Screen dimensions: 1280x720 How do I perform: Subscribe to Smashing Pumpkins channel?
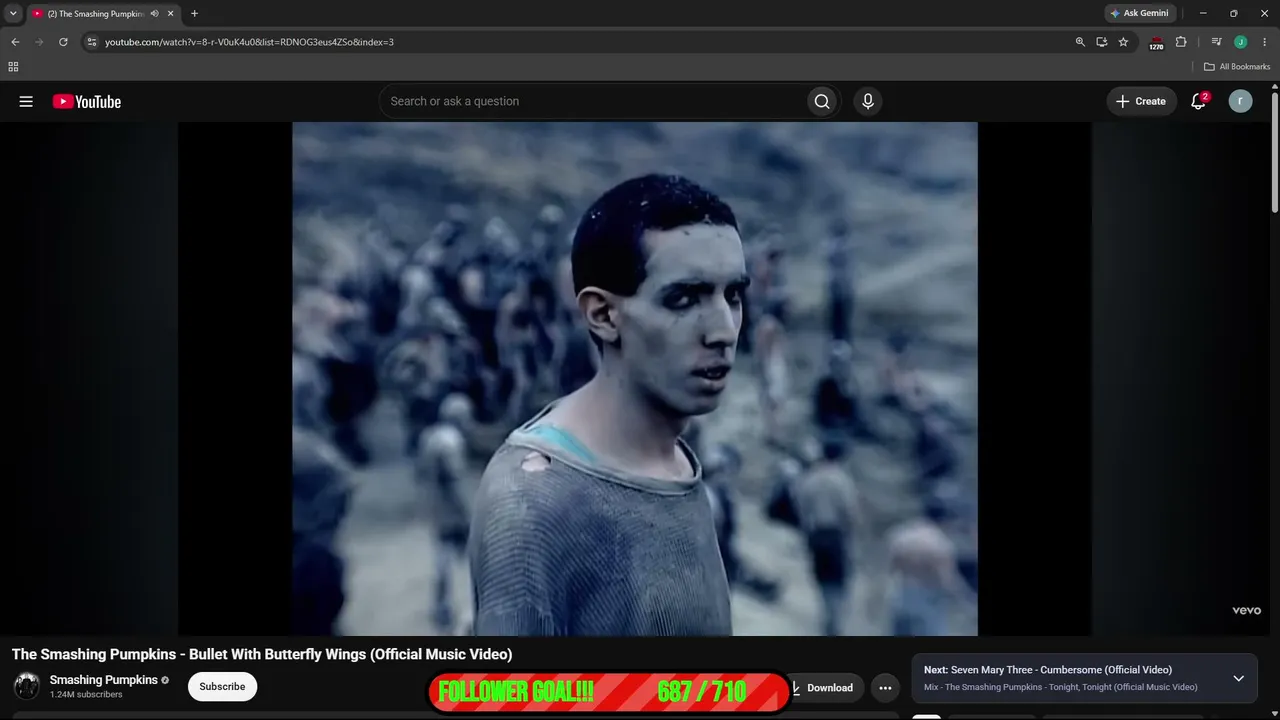pyautogui.click(x=222, y=687)
